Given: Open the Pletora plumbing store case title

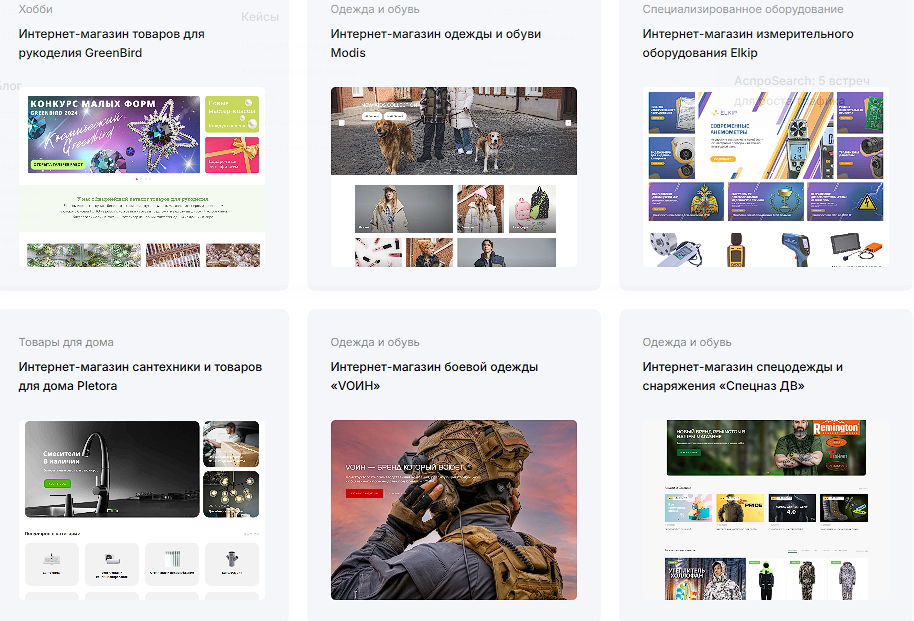Looking at the screenshot, I should pos(140,376).
